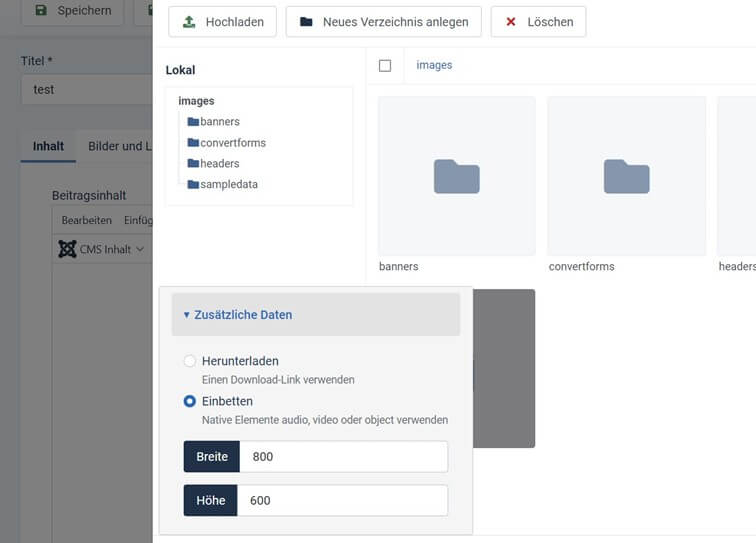Select the images root tree node
This screenshot has width=756, height=543.
(x=196, y=101)
